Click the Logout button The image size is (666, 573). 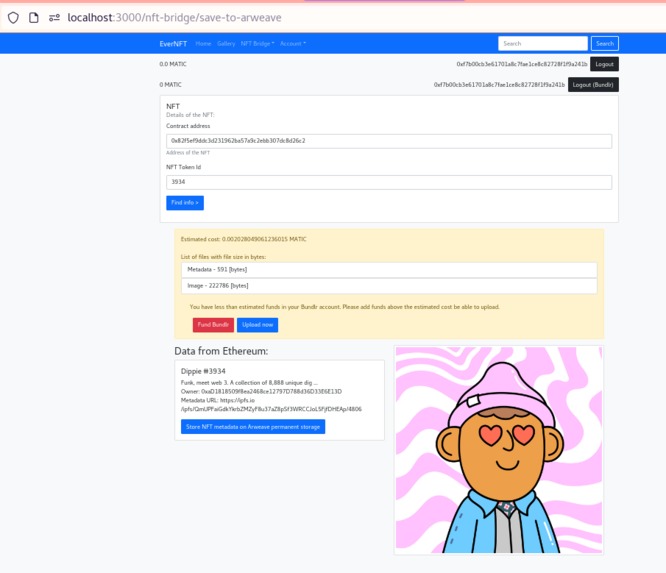click(x=604, y=64)
